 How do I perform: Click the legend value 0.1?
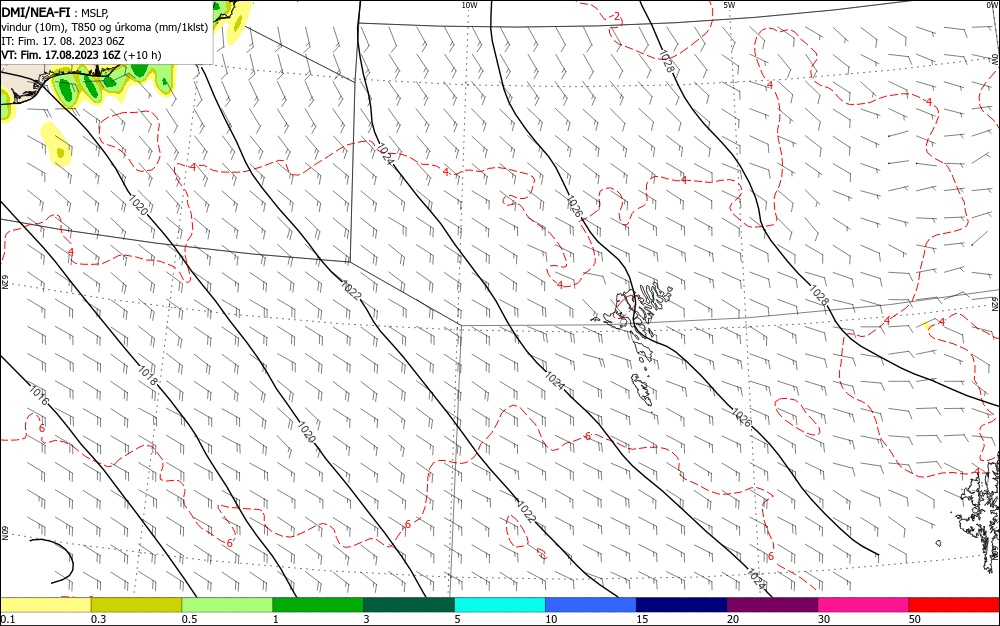(x=8, y=619)
